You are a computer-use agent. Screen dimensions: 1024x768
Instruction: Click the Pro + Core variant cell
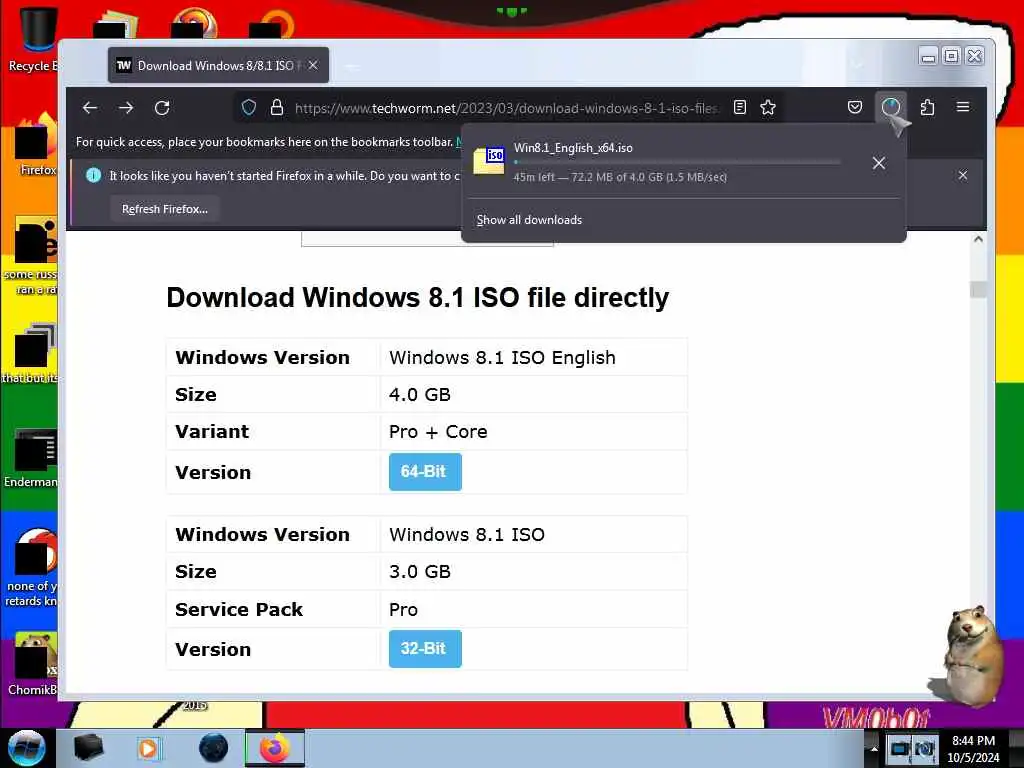pos(534,432)
